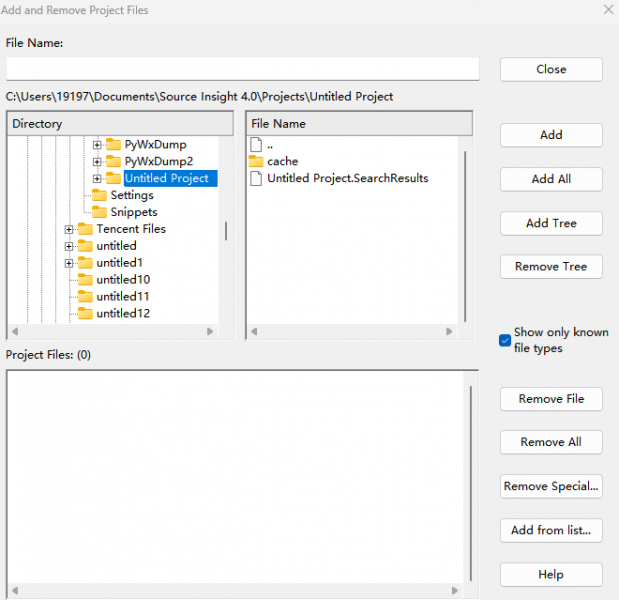
Task: Click the PyWxDump folder icon
Action: click(113, 144)
